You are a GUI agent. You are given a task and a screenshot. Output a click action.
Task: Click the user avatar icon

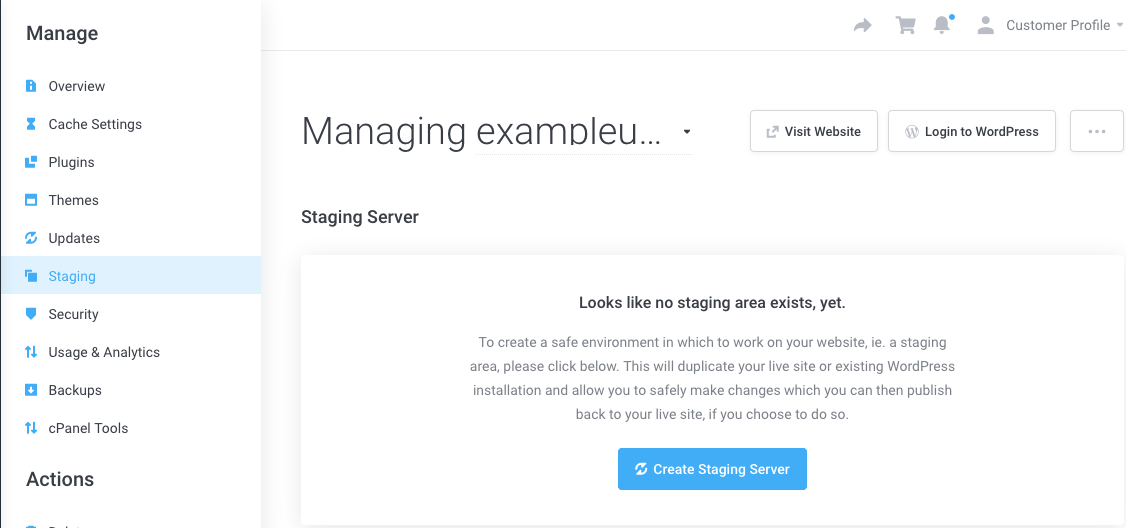(986, 25)
